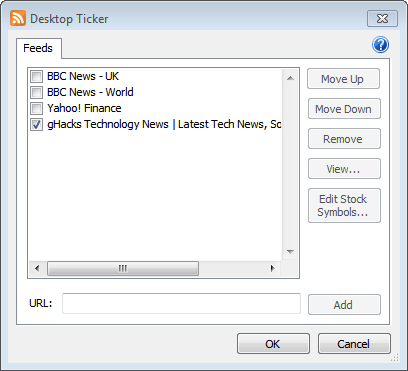408x371 pixels.
Task: Select the gHacks Technology News row text
Action: 164,125
